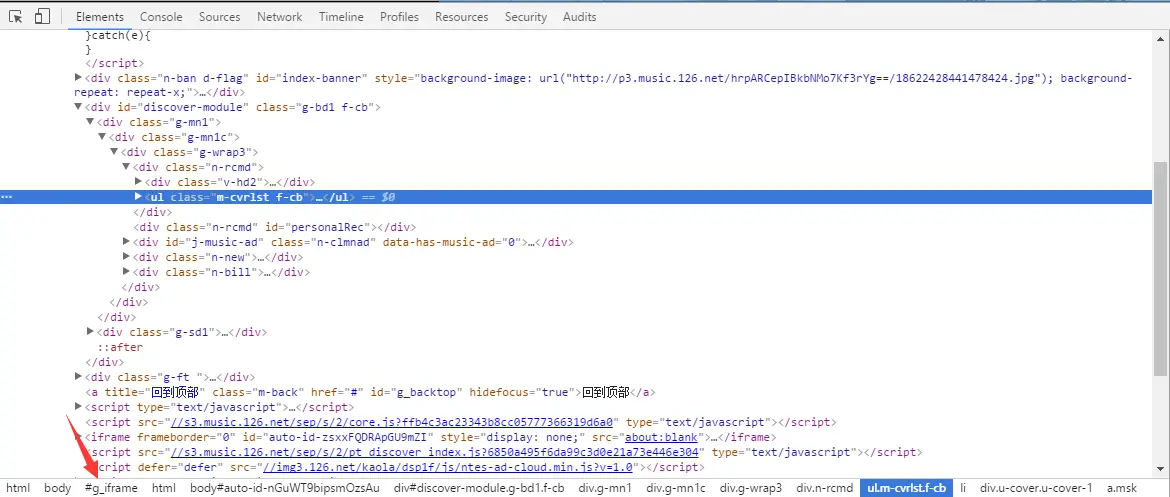
Task: Expand the v-hd2 div node
Action: tap(138, 182)
